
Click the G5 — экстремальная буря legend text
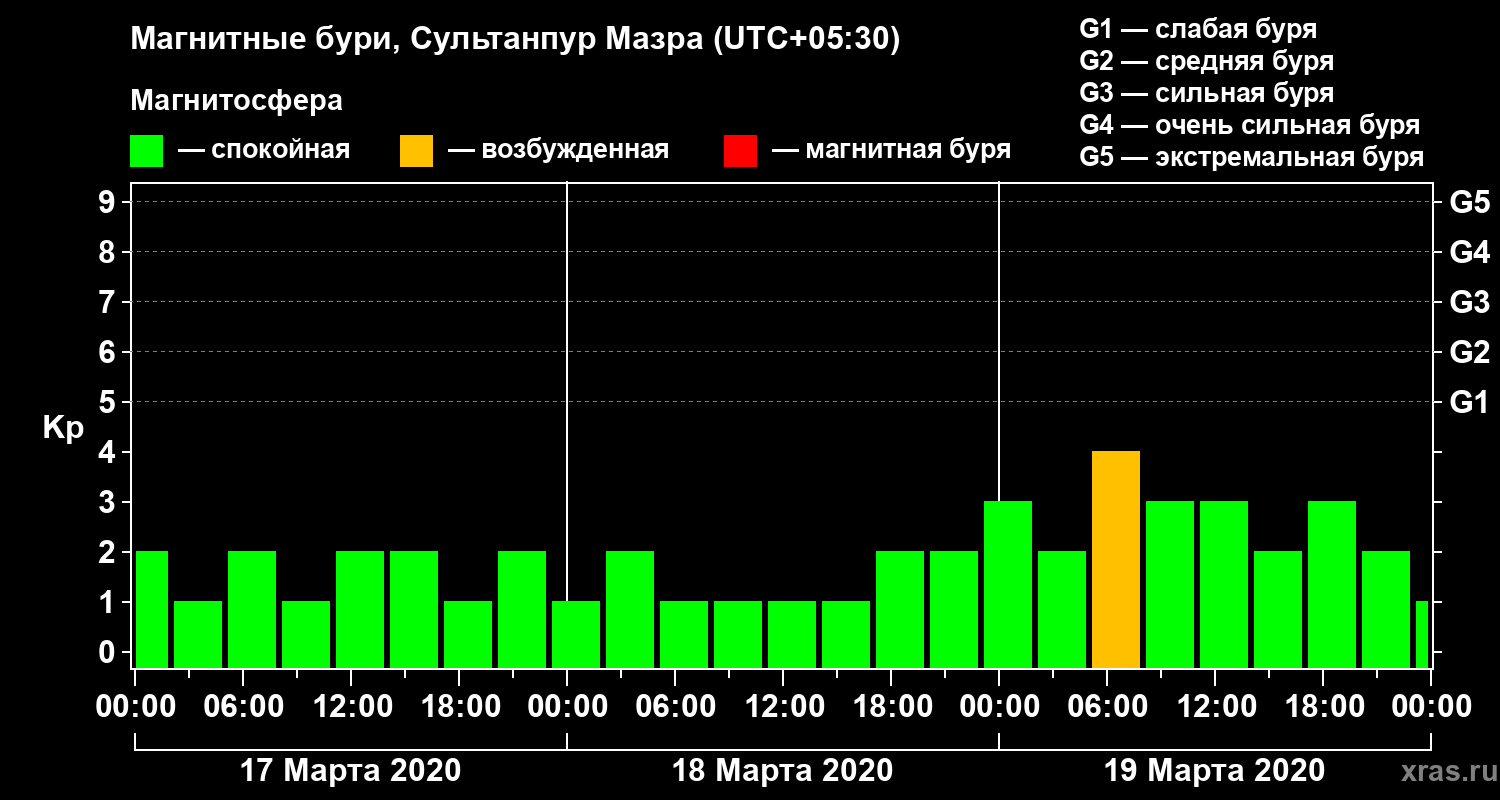[x=1252, y=157]
